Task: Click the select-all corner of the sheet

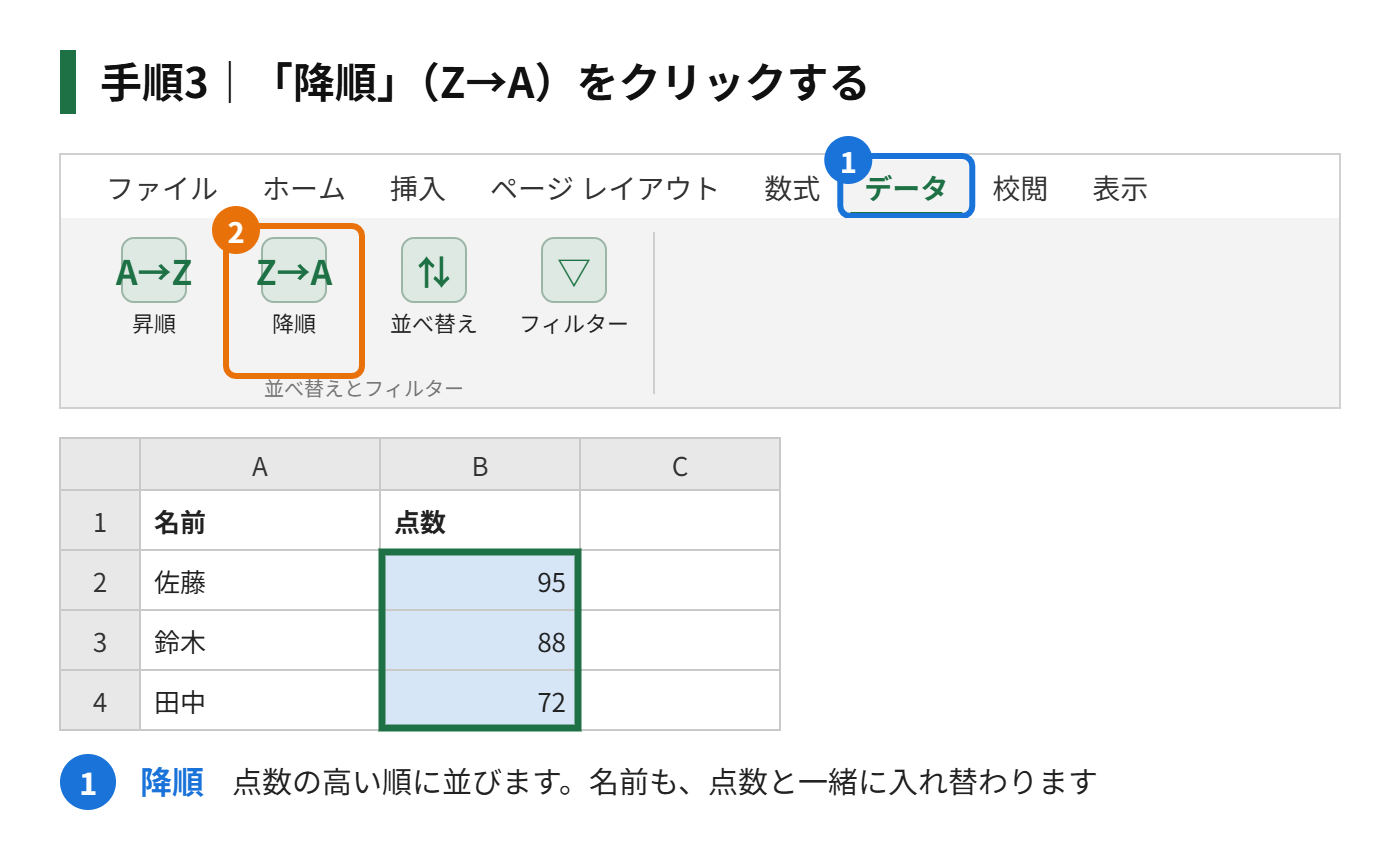Action: tap(100, 464)
